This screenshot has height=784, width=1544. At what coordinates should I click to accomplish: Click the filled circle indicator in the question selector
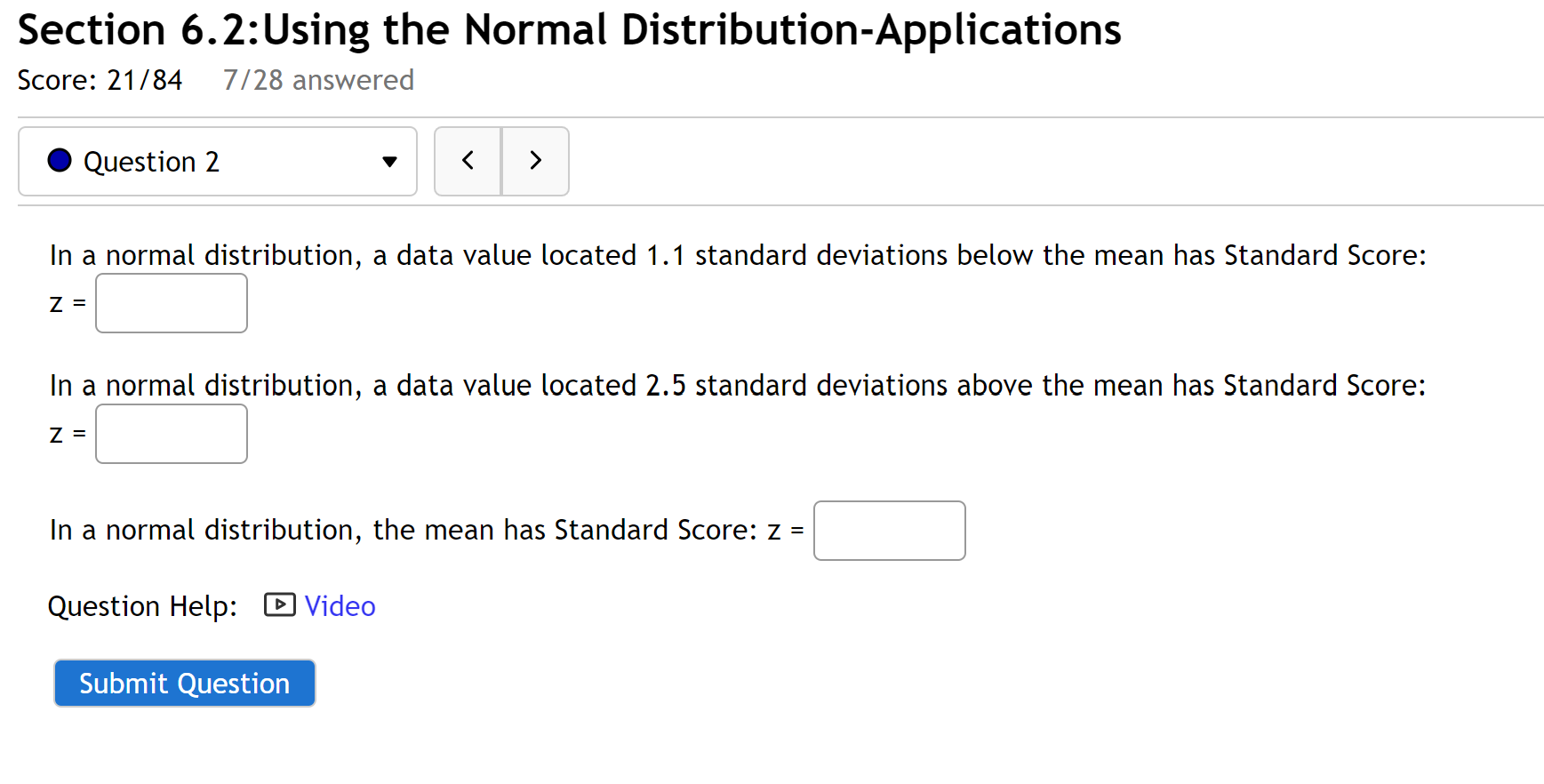tap(59, 161)
